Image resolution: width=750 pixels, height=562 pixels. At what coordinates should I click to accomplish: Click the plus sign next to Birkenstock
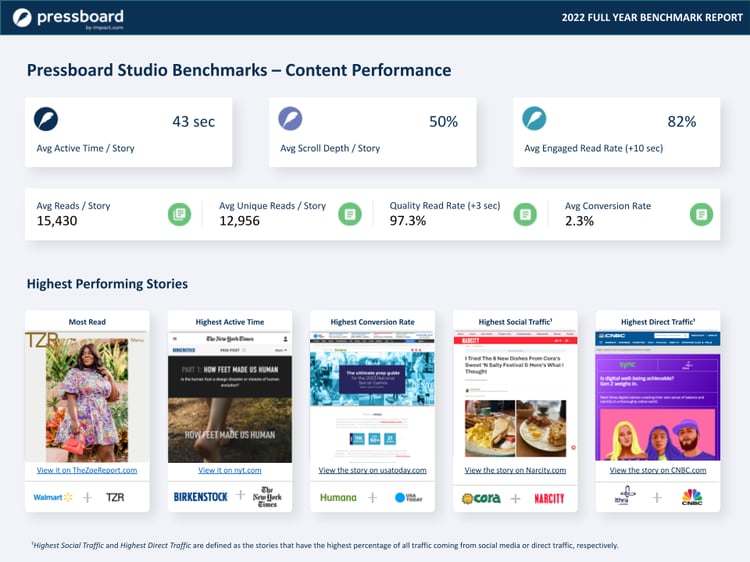click(241, 495)
